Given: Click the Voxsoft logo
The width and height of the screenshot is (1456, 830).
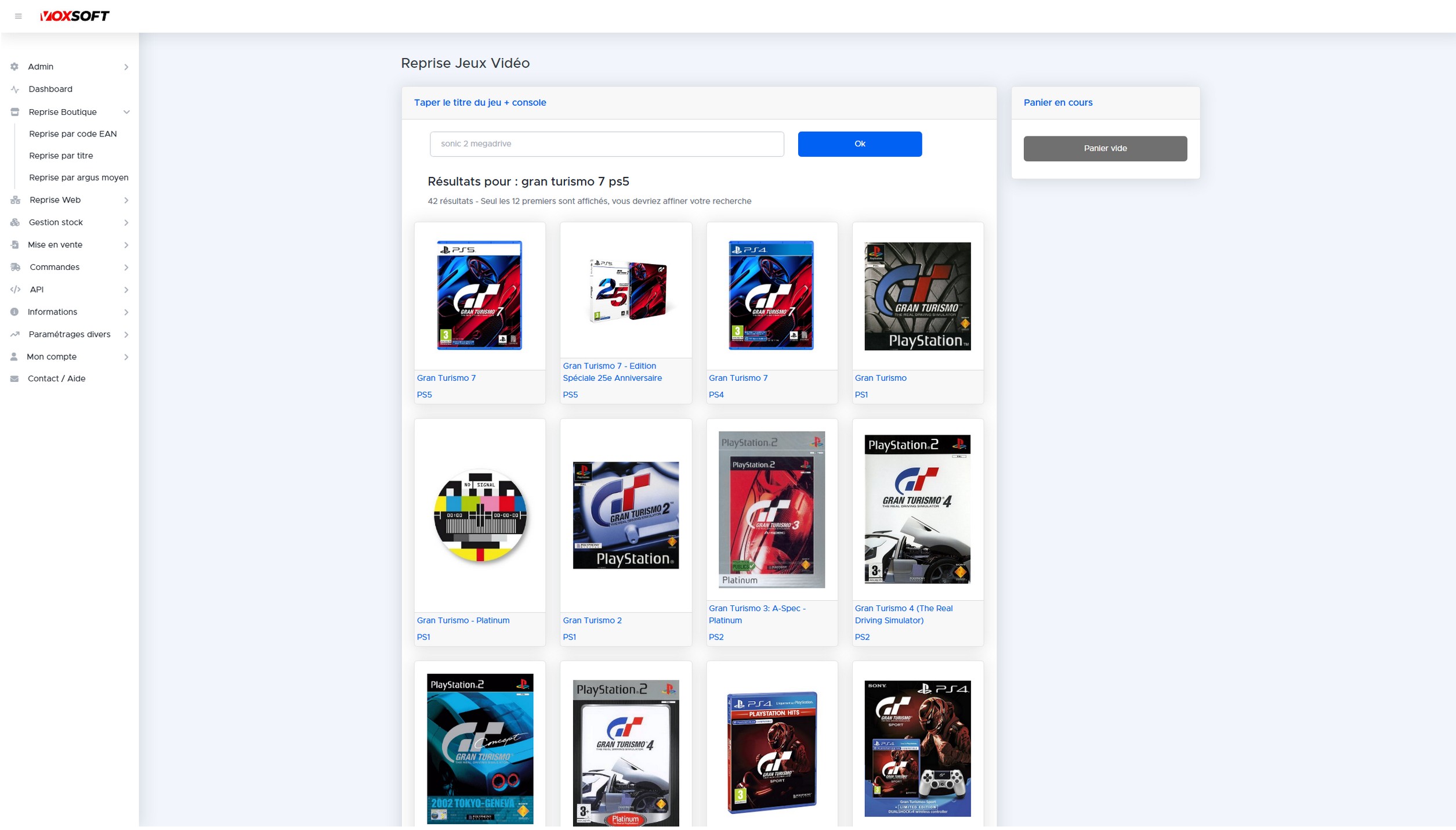Looking at the screenshot, I should tap(74, 16).
